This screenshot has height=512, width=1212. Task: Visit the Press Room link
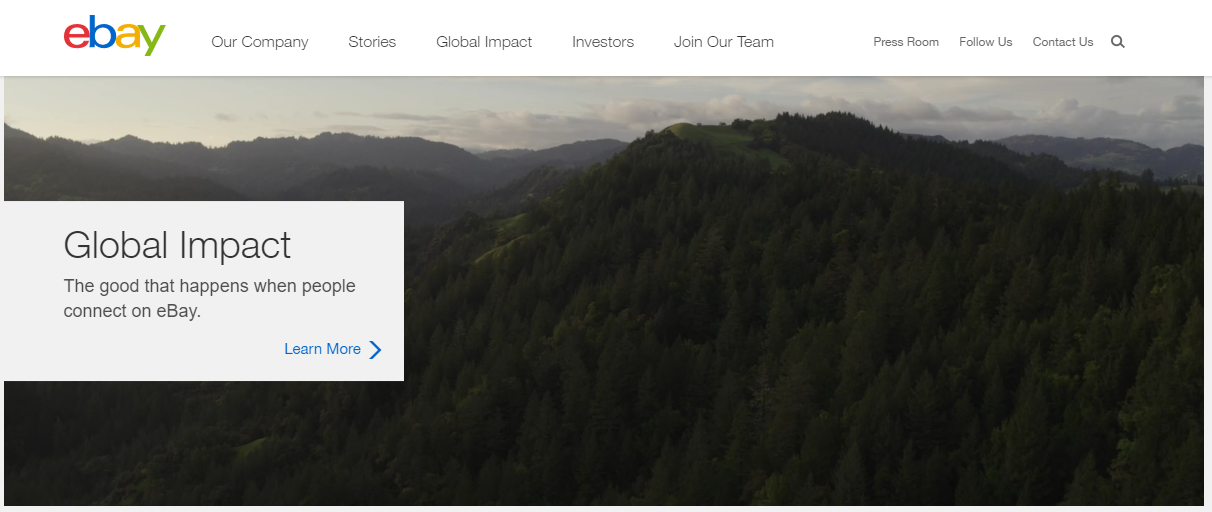(x=906, y=42)
